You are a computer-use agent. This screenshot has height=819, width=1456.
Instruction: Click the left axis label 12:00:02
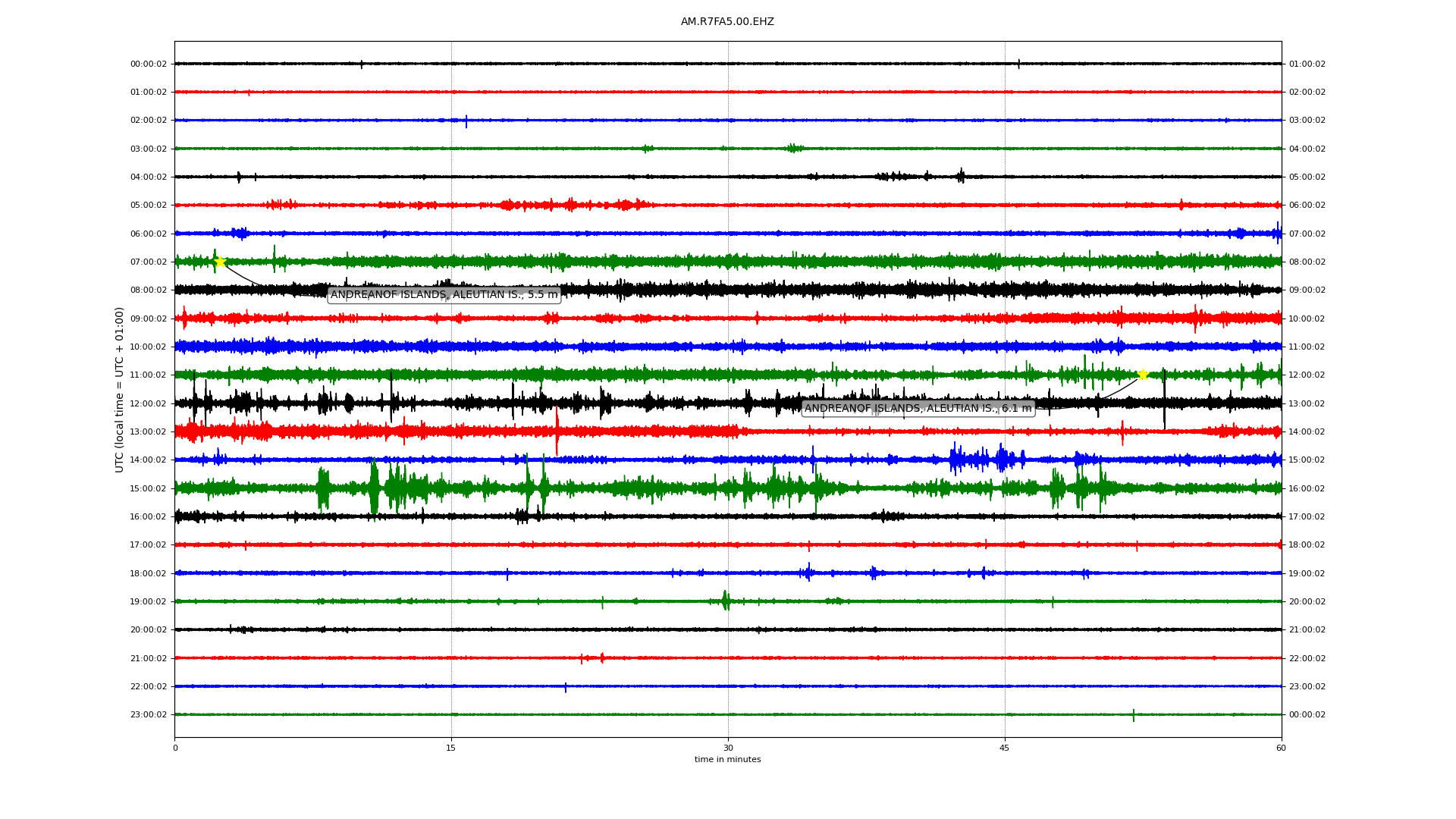click(149, 404)
